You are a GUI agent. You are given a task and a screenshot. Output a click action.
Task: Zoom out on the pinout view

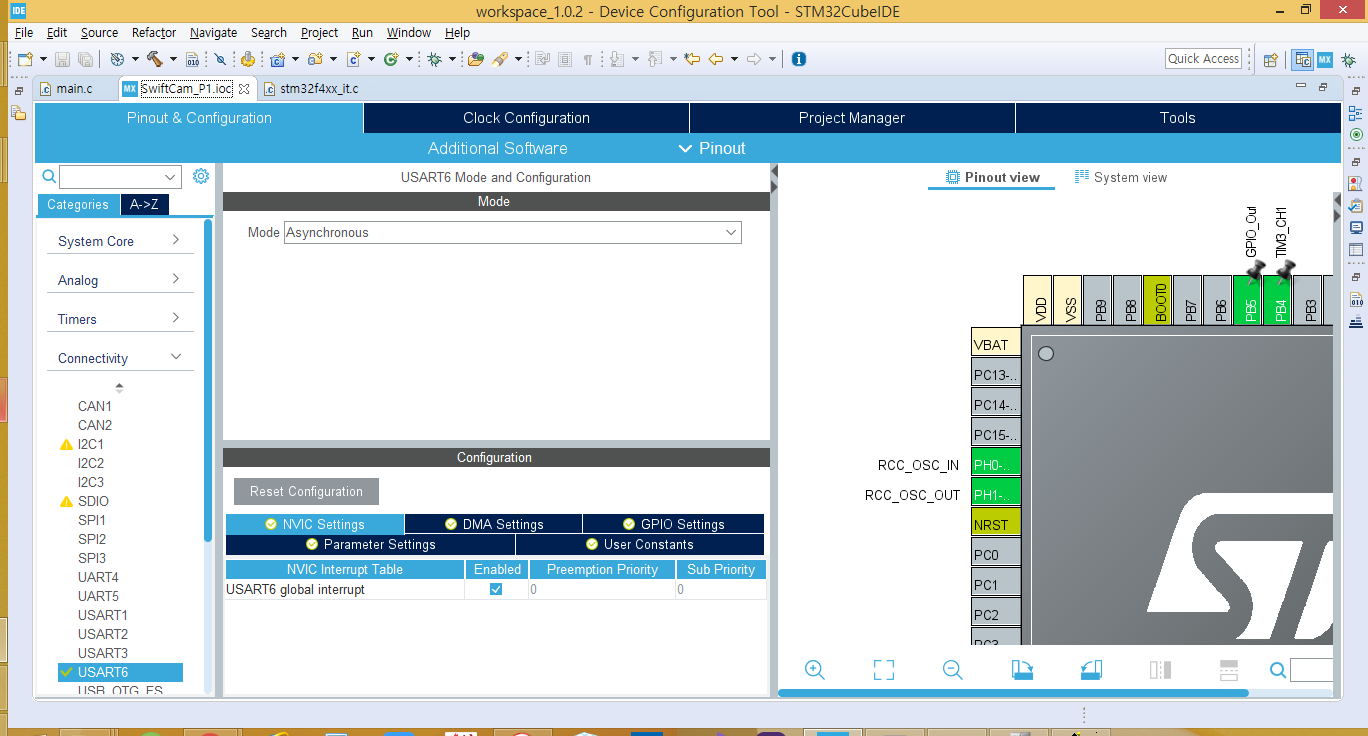point(952,670)
